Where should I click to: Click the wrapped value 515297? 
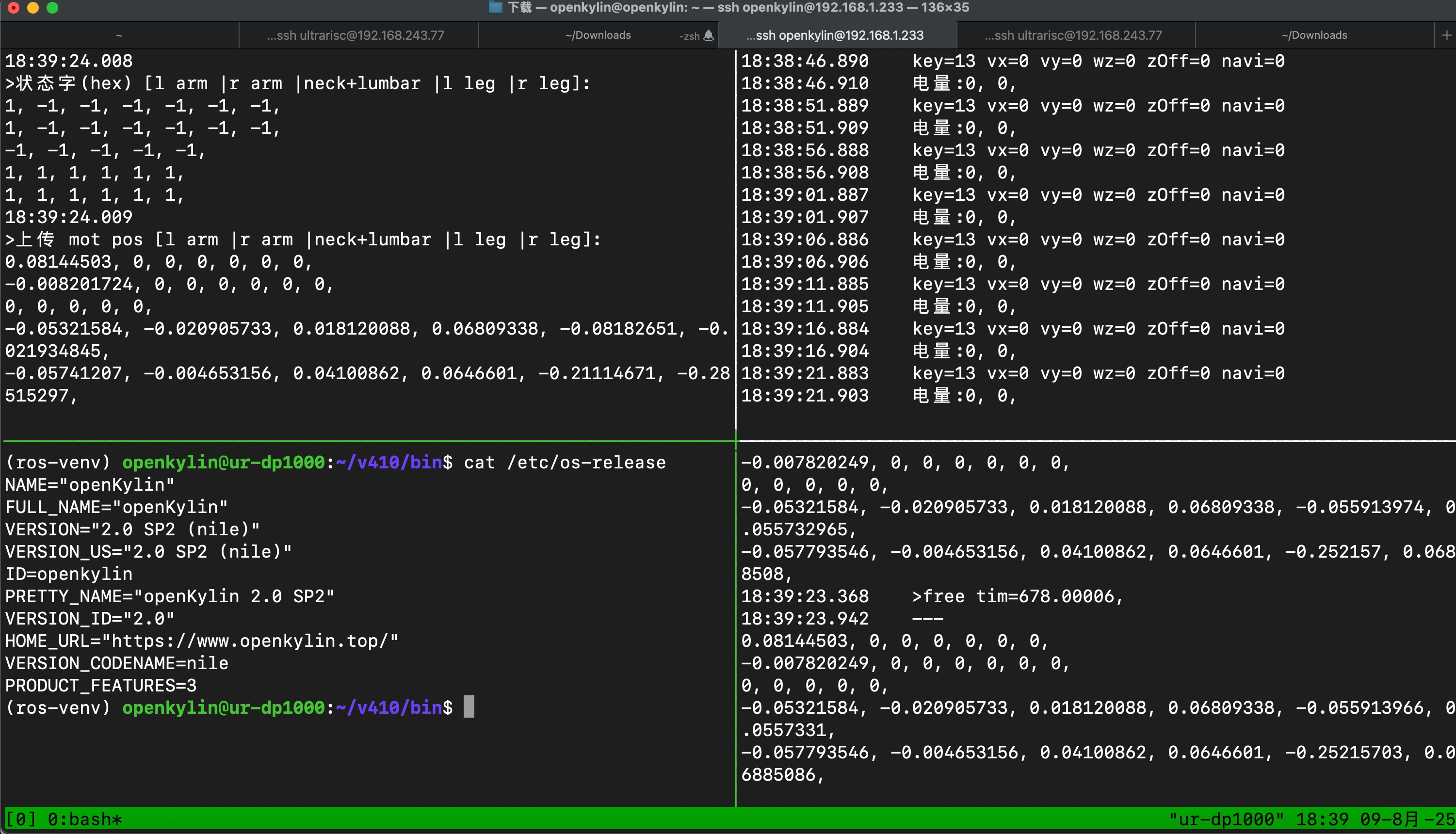coord(37,396)
